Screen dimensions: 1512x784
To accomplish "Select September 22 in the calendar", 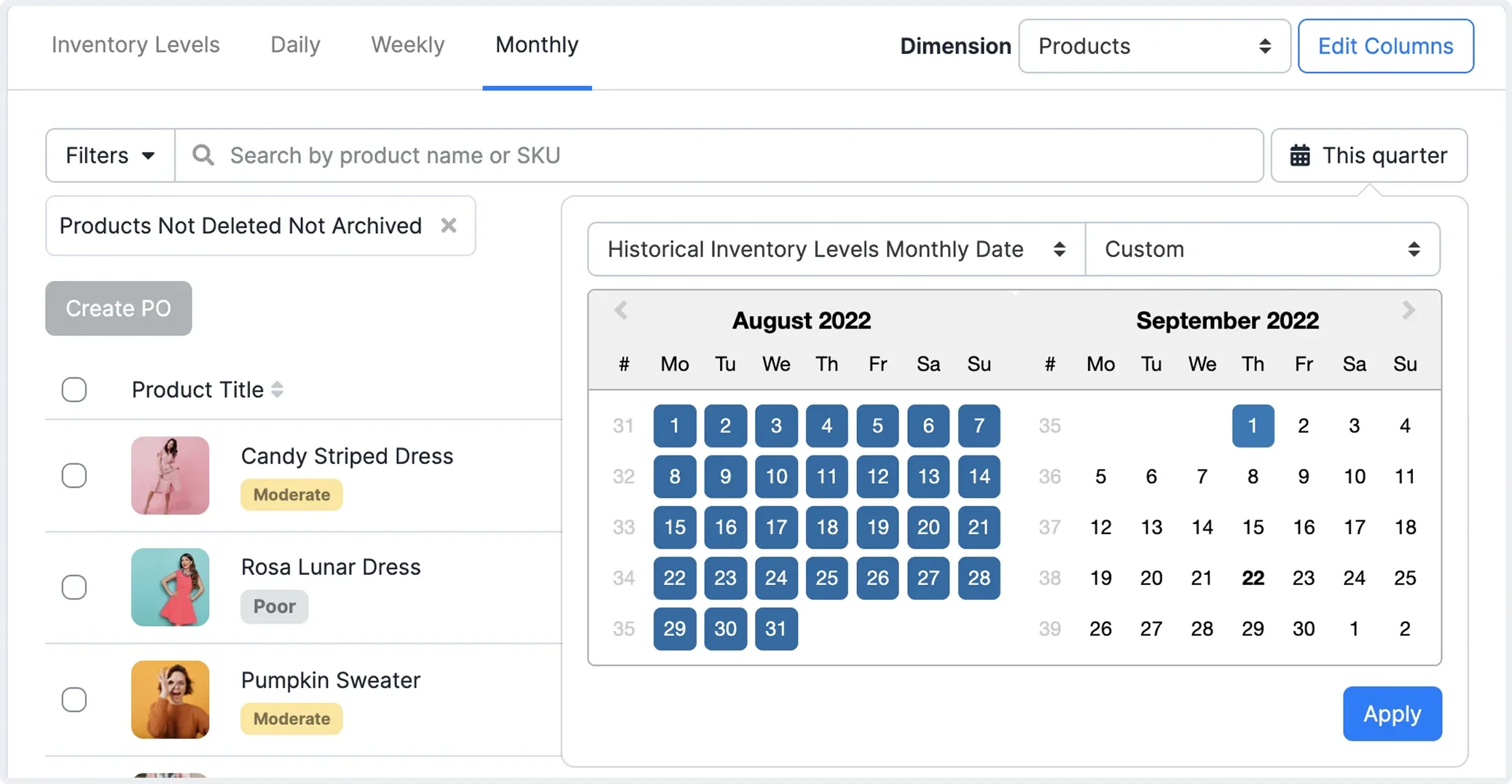I will click(x=1253, y=578).
